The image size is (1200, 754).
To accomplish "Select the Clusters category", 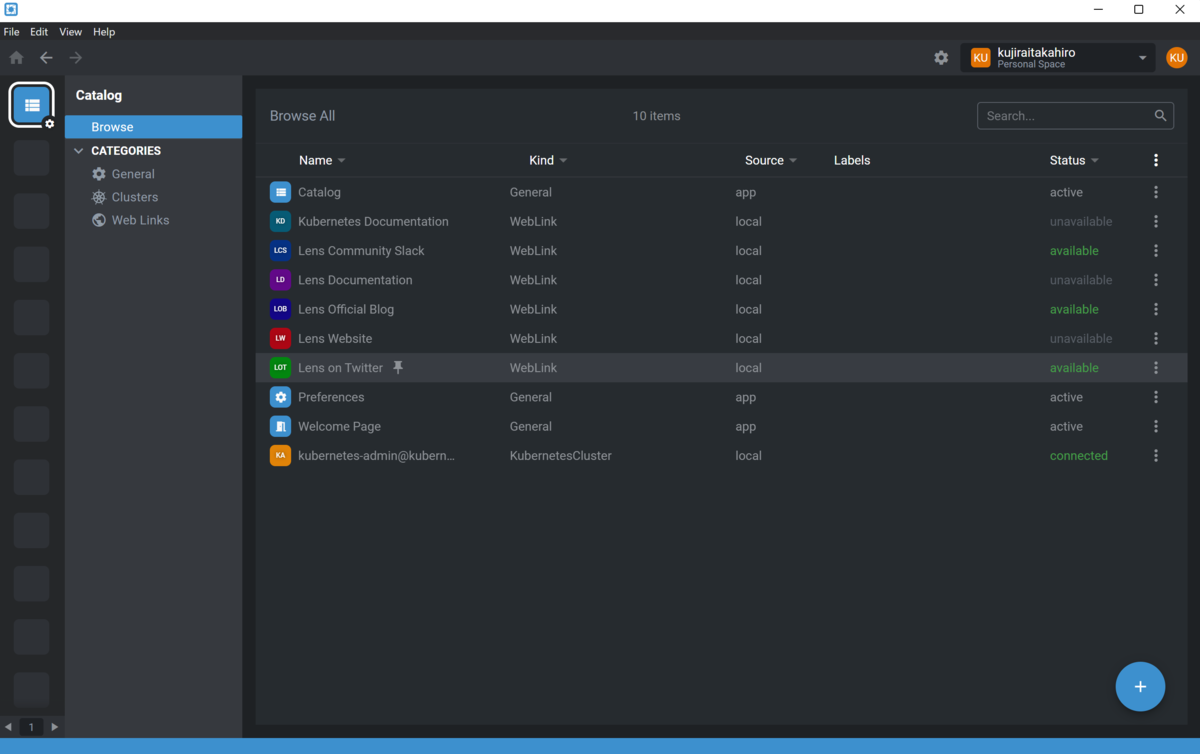I will click(x=135, y=197).
